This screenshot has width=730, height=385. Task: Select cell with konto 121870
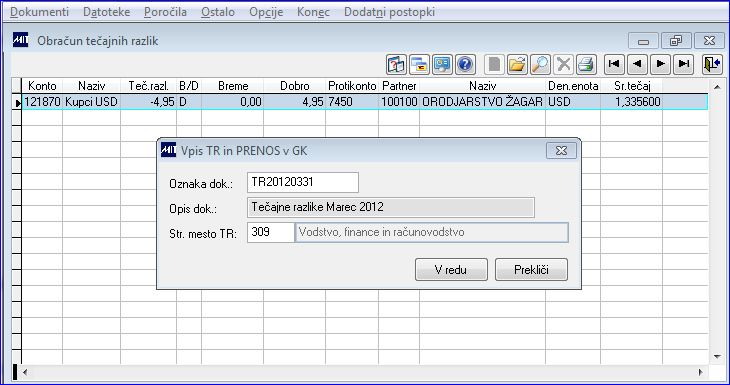click(42, 102)
